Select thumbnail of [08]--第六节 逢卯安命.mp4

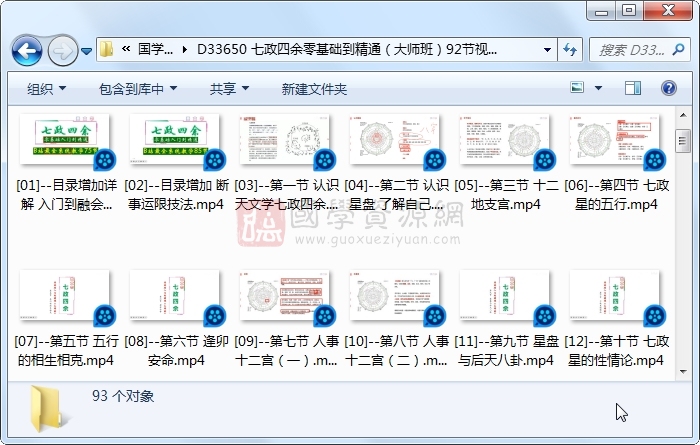click(x=174, y=295)
